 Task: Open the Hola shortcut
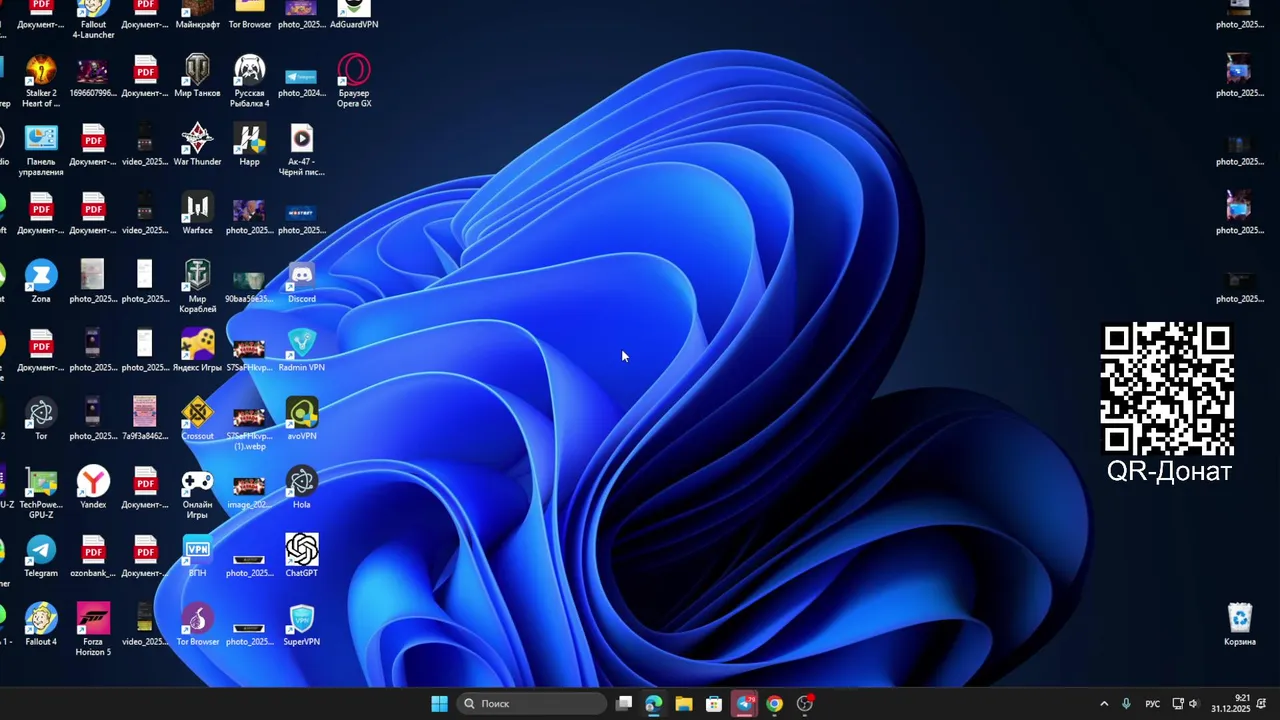click(x=301, y=487)
